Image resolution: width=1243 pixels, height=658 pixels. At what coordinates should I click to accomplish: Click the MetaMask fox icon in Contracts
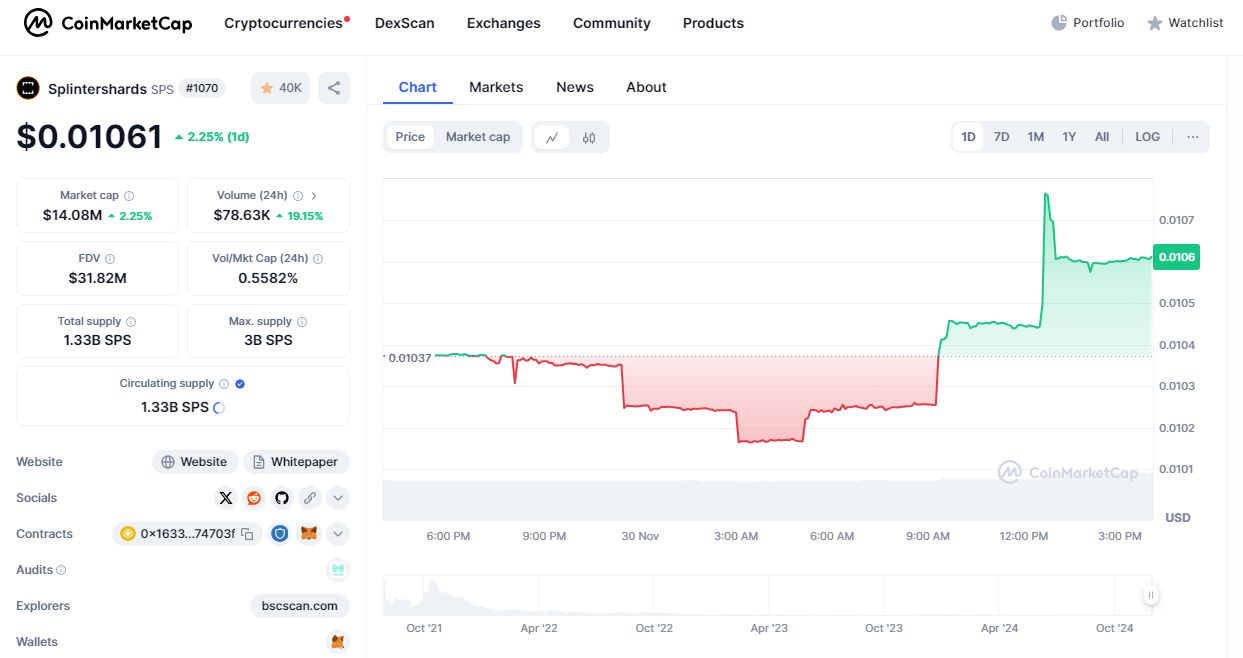tap(310, 534)
